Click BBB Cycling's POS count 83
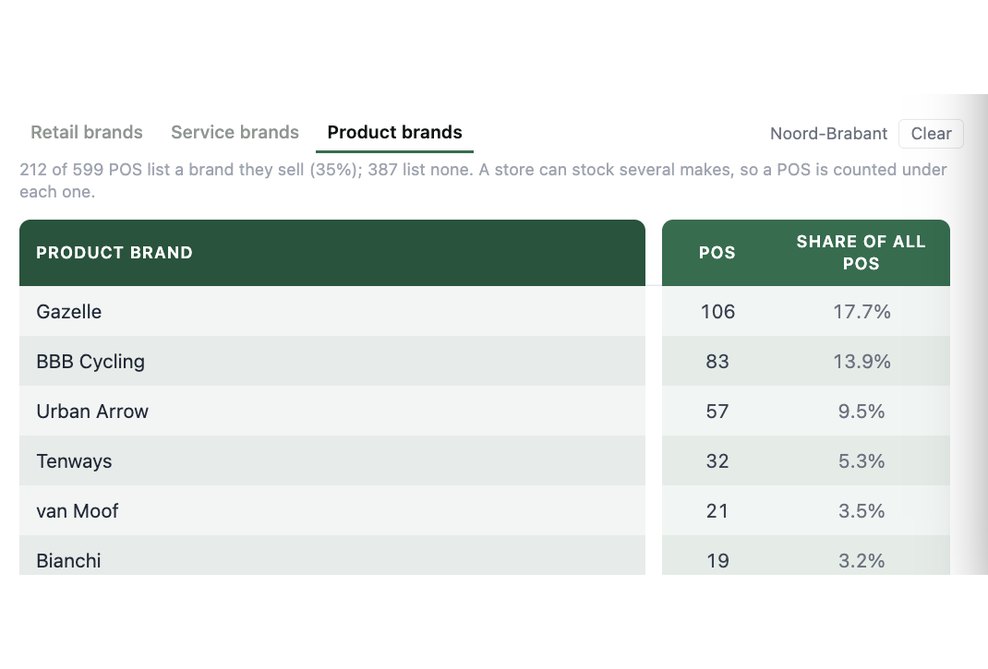 click(x=717, y=361)
